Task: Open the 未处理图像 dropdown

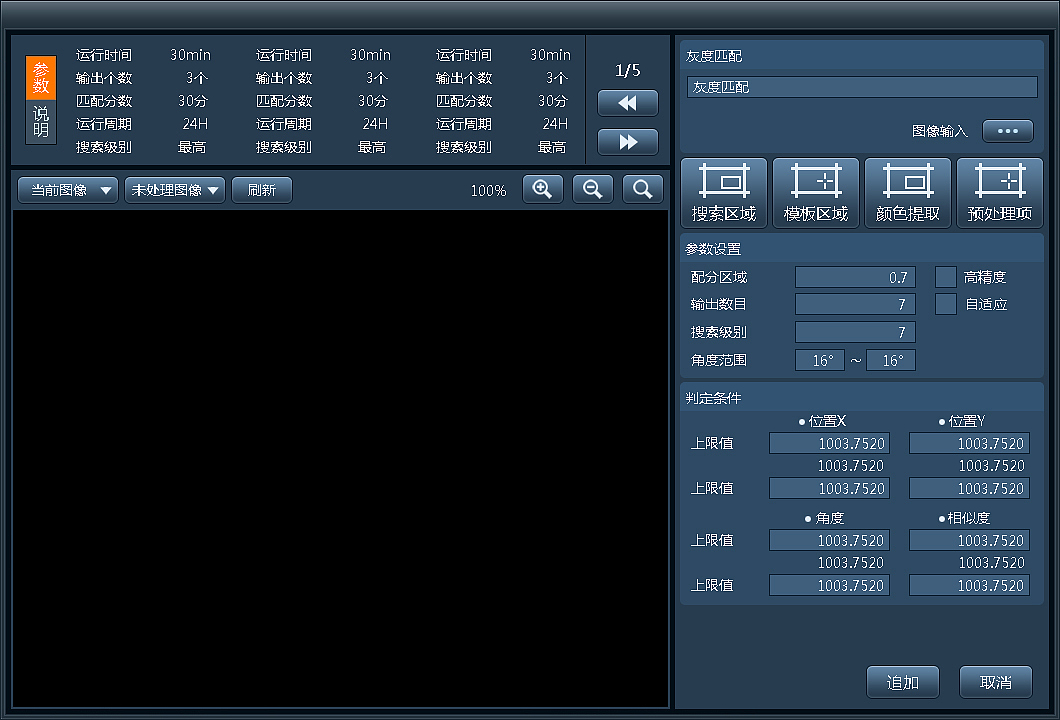Action: pyautogui.click(x=174, y=190)
